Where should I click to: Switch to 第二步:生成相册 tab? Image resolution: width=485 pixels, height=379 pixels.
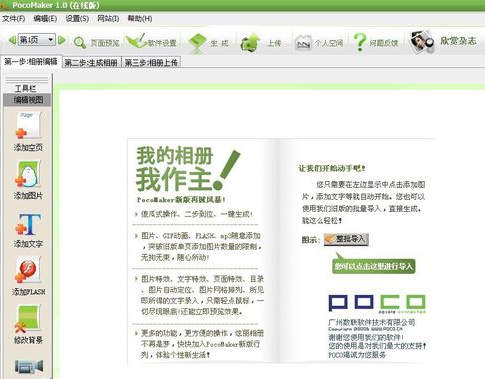pos(91,62)
